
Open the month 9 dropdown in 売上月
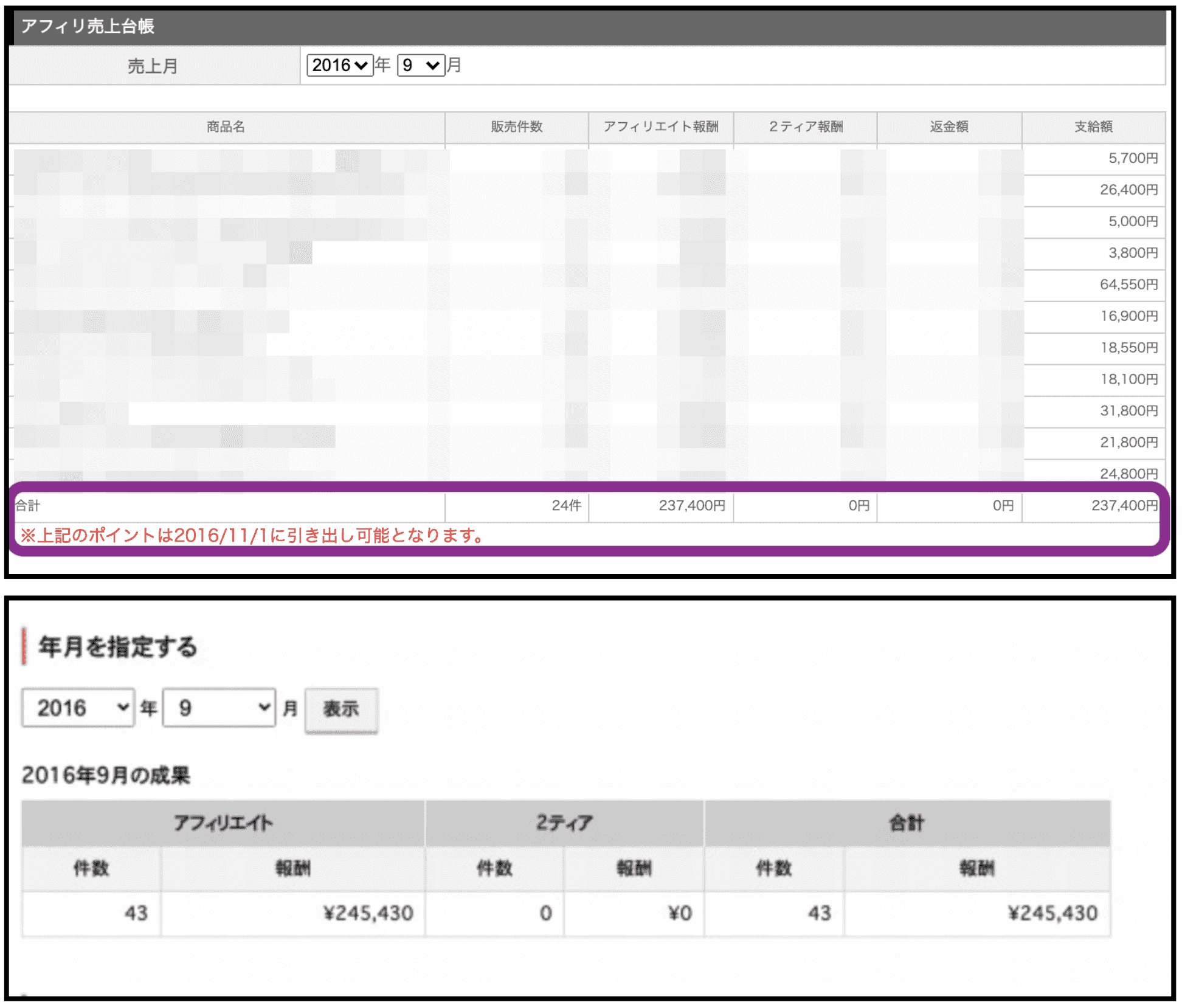[420, 65]
